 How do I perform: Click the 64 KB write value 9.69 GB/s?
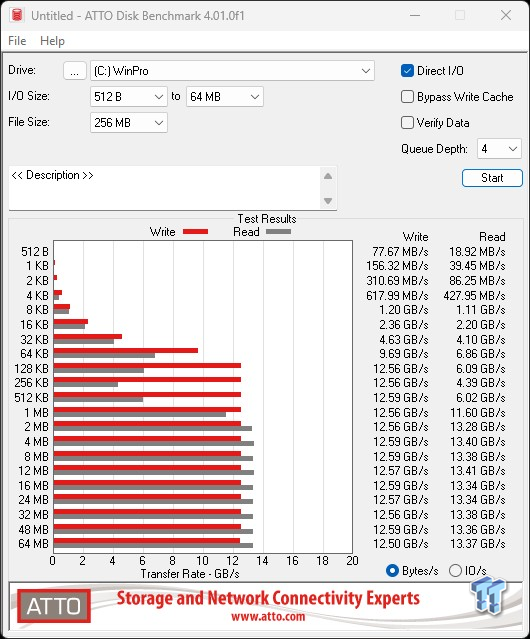(404, 354)
